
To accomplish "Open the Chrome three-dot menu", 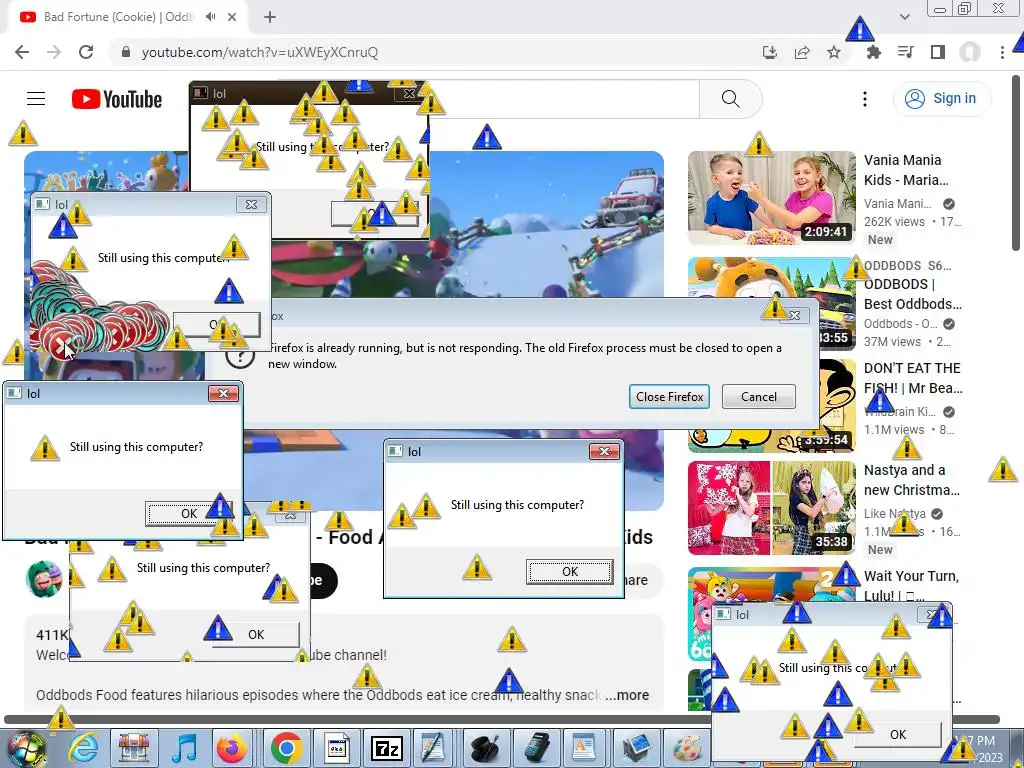I will tap(1002, 52).
